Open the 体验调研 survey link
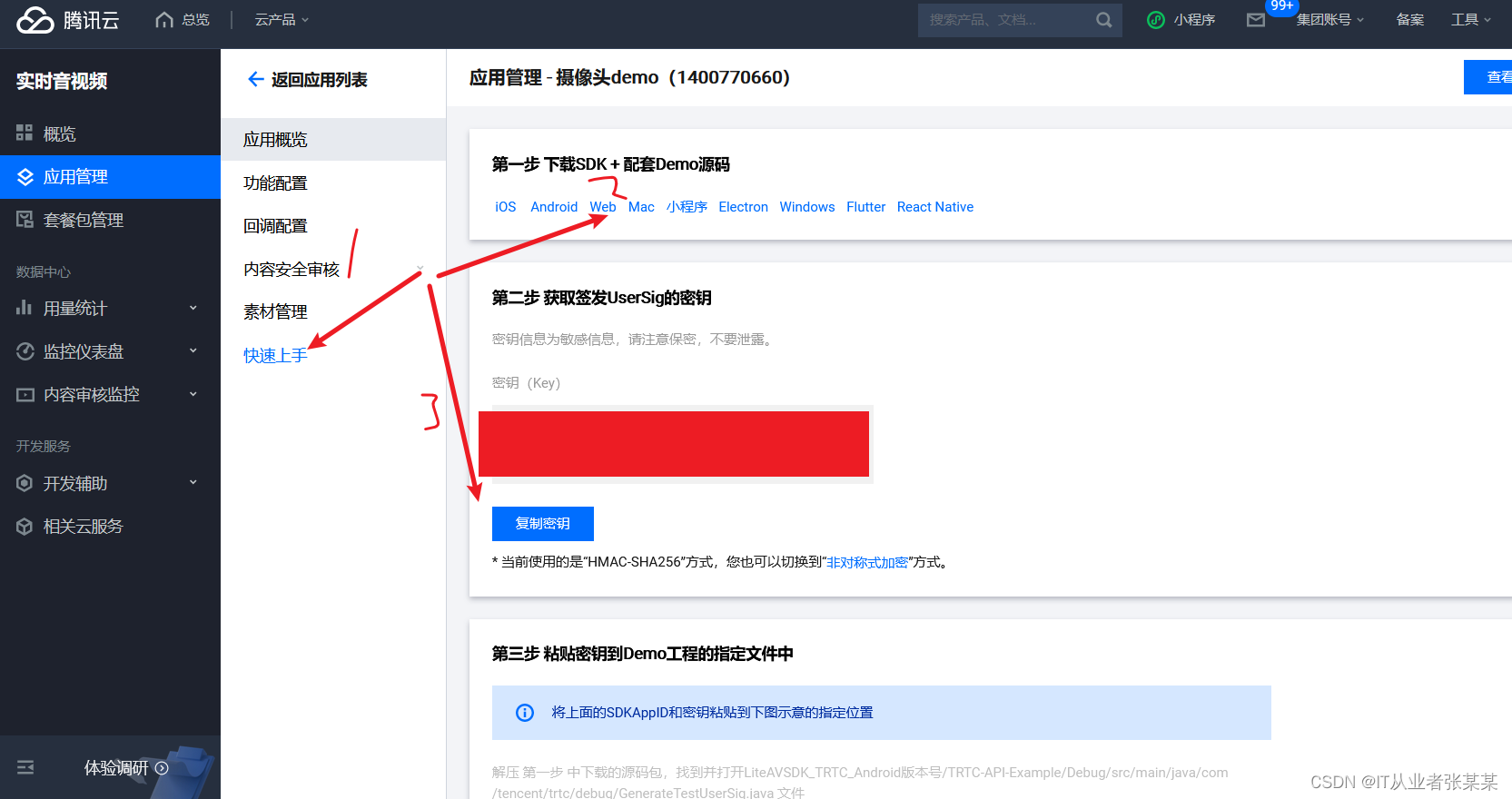This screenshot has width=1512, height=799. pyautogui.click(x=126, y=768)
